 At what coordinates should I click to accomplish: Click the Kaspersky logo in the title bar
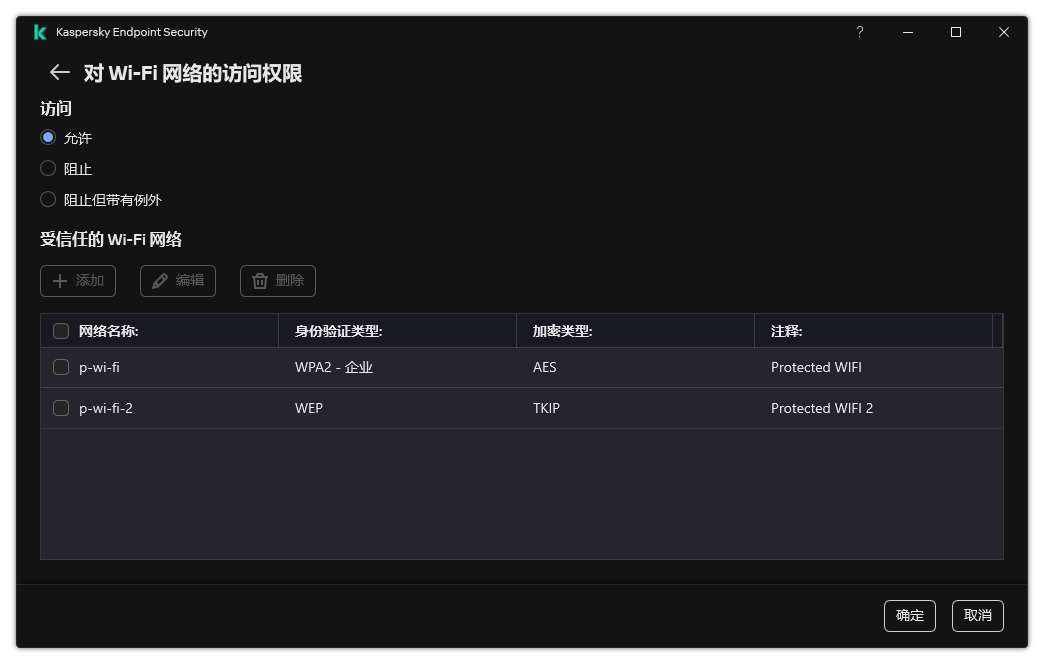tap(38, 32)
